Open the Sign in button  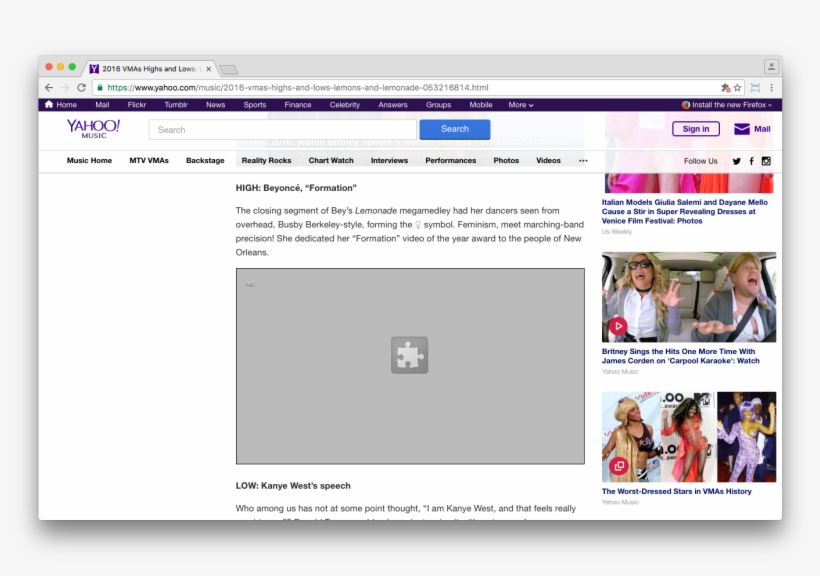pos(695,128)
